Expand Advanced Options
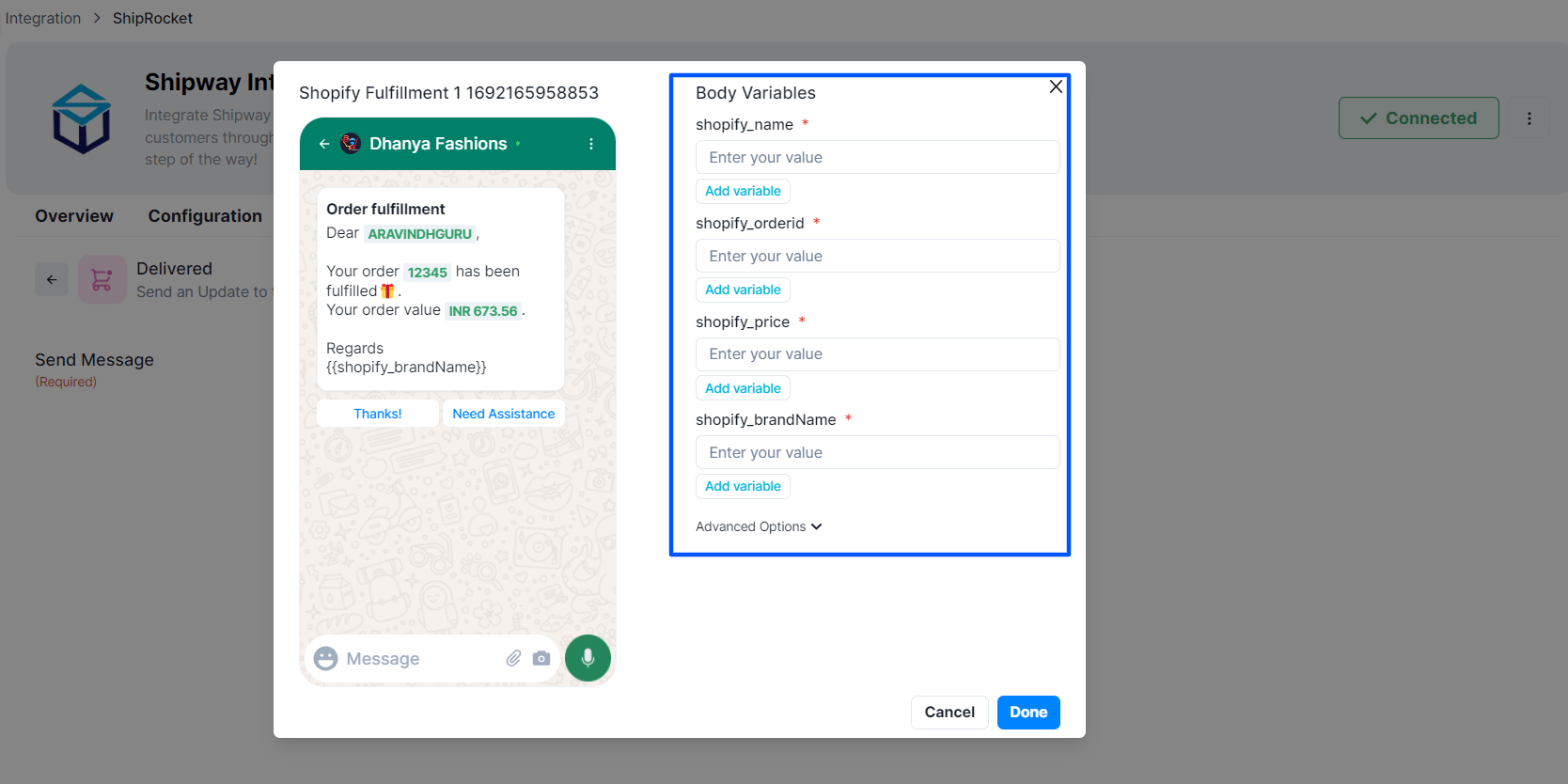Screen dimensions: 1568x784 (759, 526)
